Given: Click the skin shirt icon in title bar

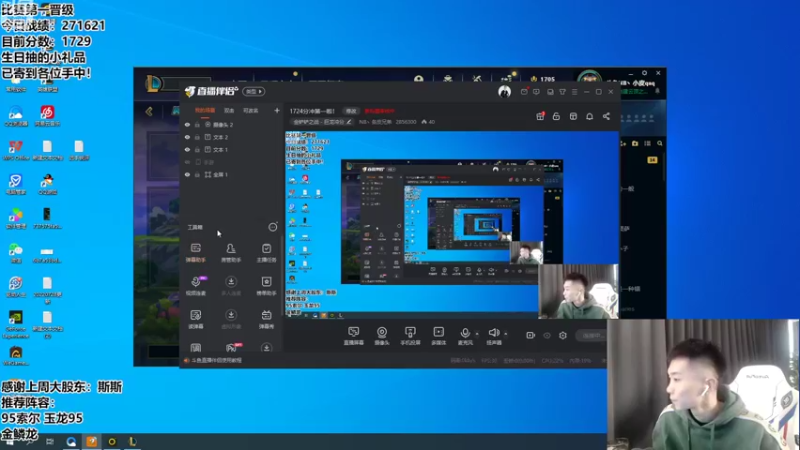Looking at the screenshot, I should click(x=562, y=92).
